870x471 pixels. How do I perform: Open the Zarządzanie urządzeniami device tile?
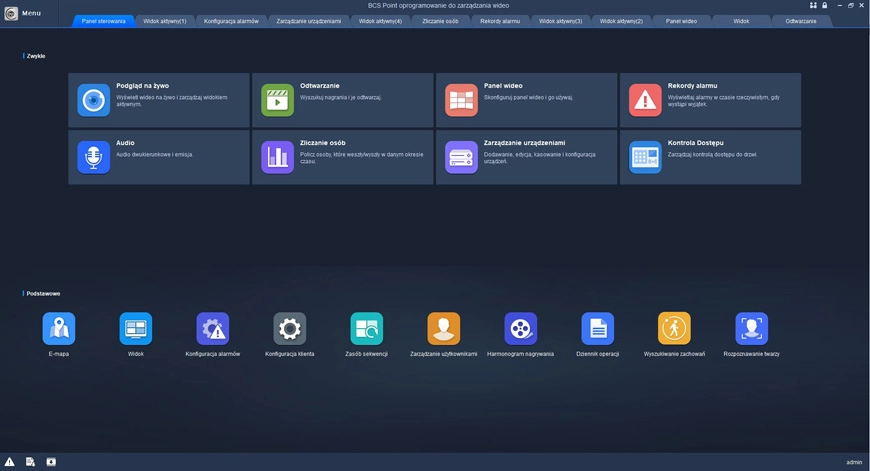click(x=526, y=157)
